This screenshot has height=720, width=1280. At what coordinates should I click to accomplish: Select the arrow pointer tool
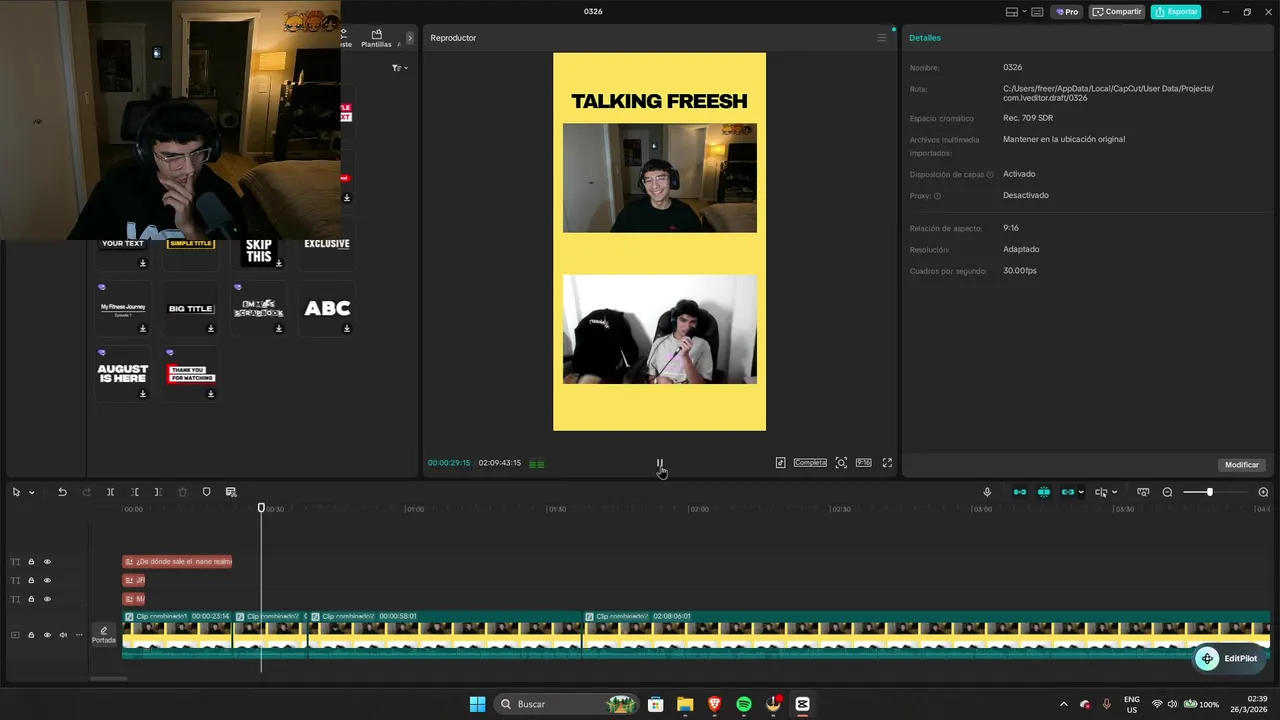[16, 492]
